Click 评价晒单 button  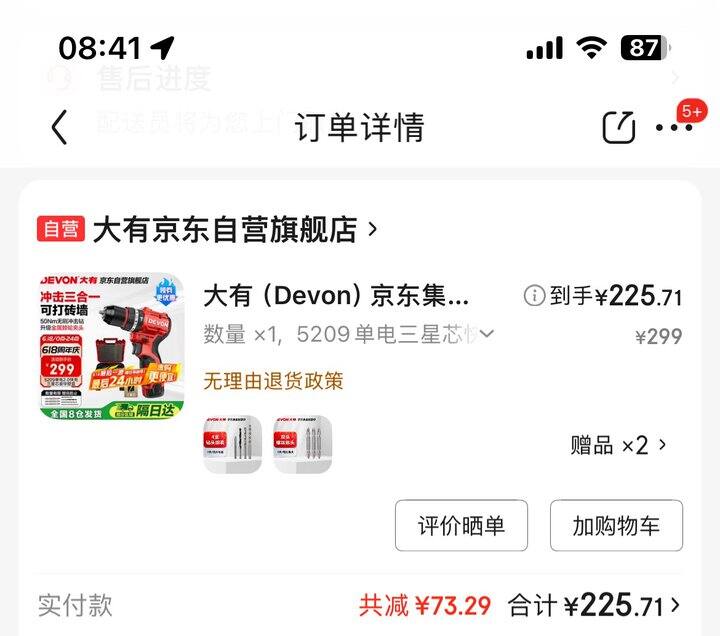click(x=461, y=525)
